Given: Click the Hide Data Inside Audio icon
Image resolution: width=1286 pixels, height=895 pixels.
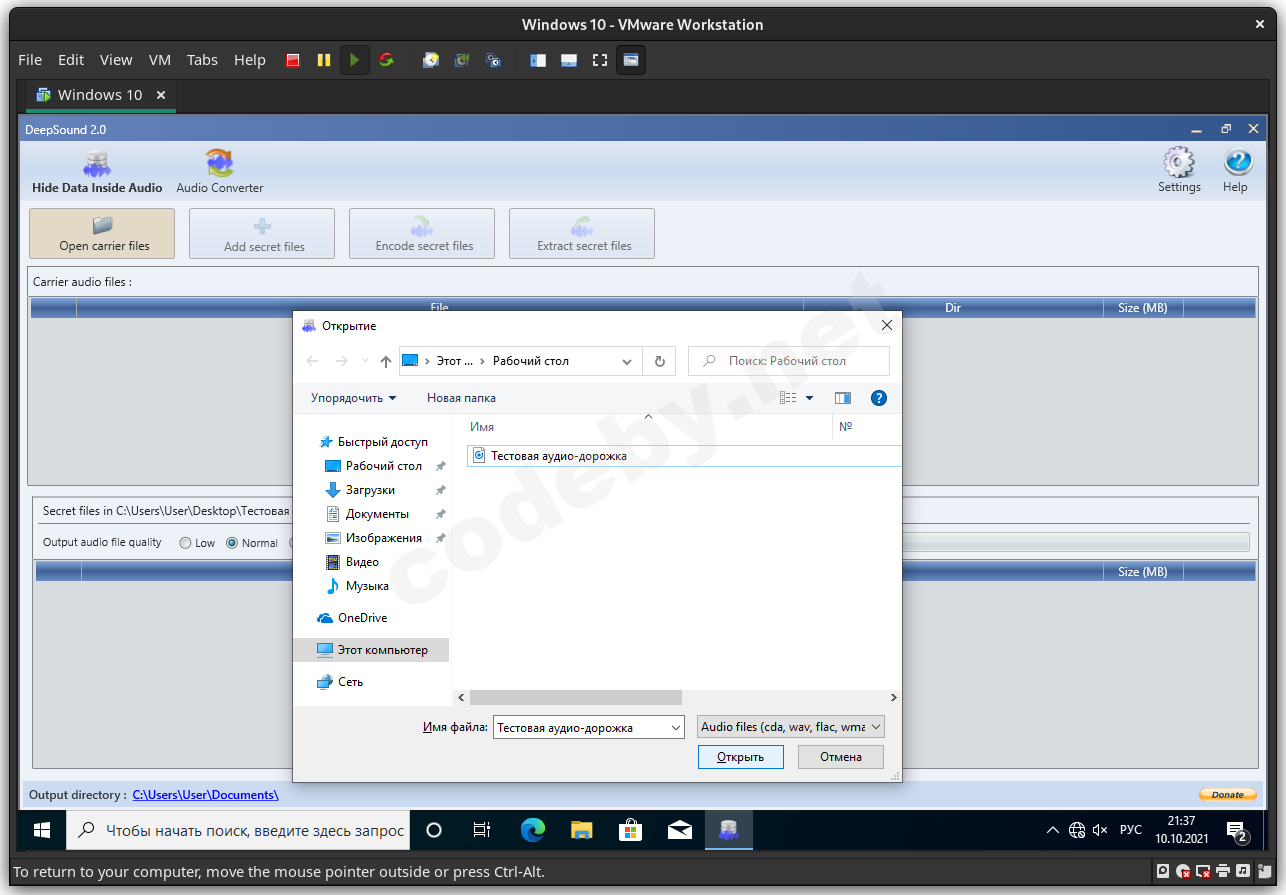Looking at the screenshot, I should pos(96,164).
